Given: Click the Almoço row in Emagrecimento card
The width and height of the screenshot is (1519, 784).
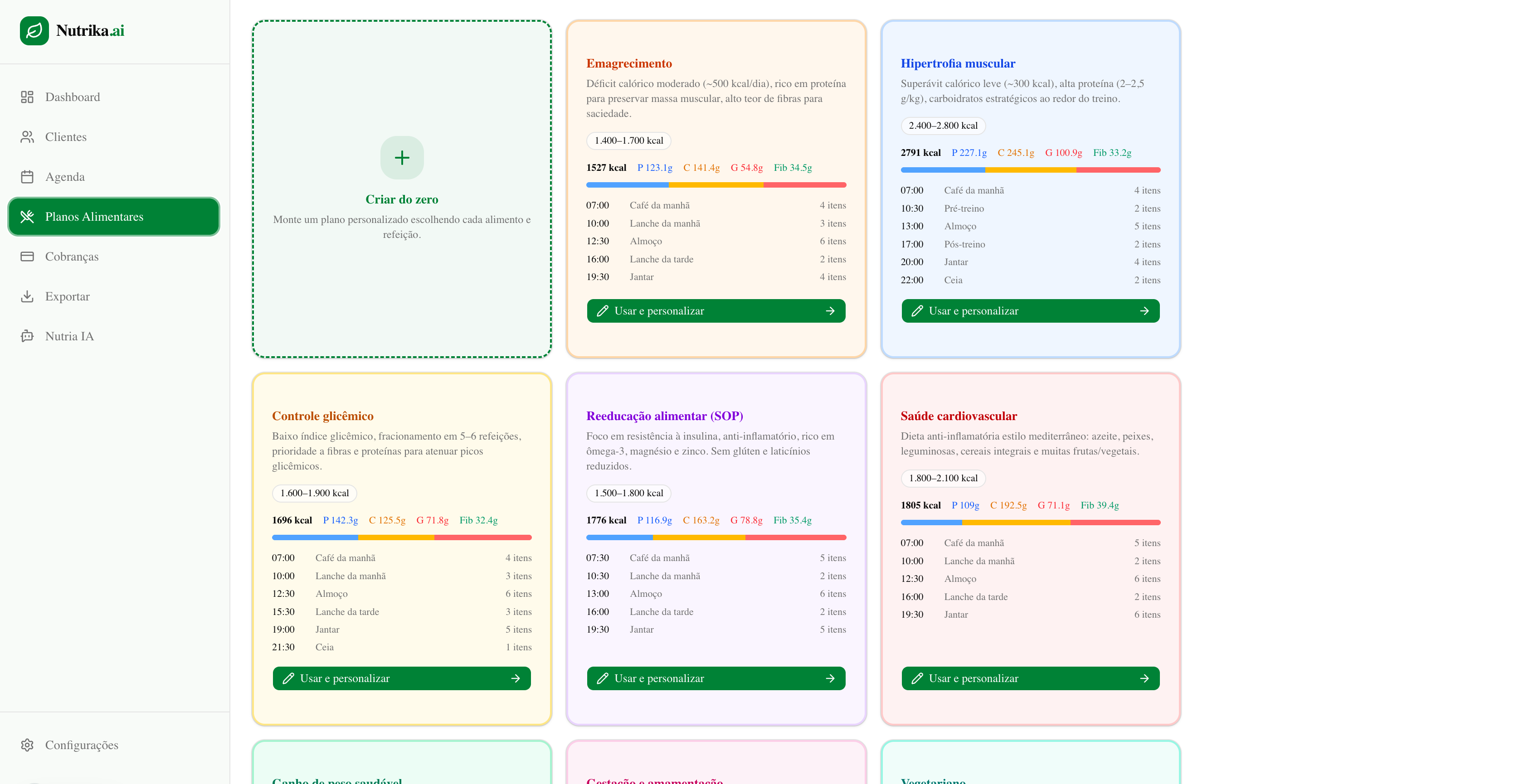Looking at the screenshot, I should pyautogui.click(x=716, y=241).
